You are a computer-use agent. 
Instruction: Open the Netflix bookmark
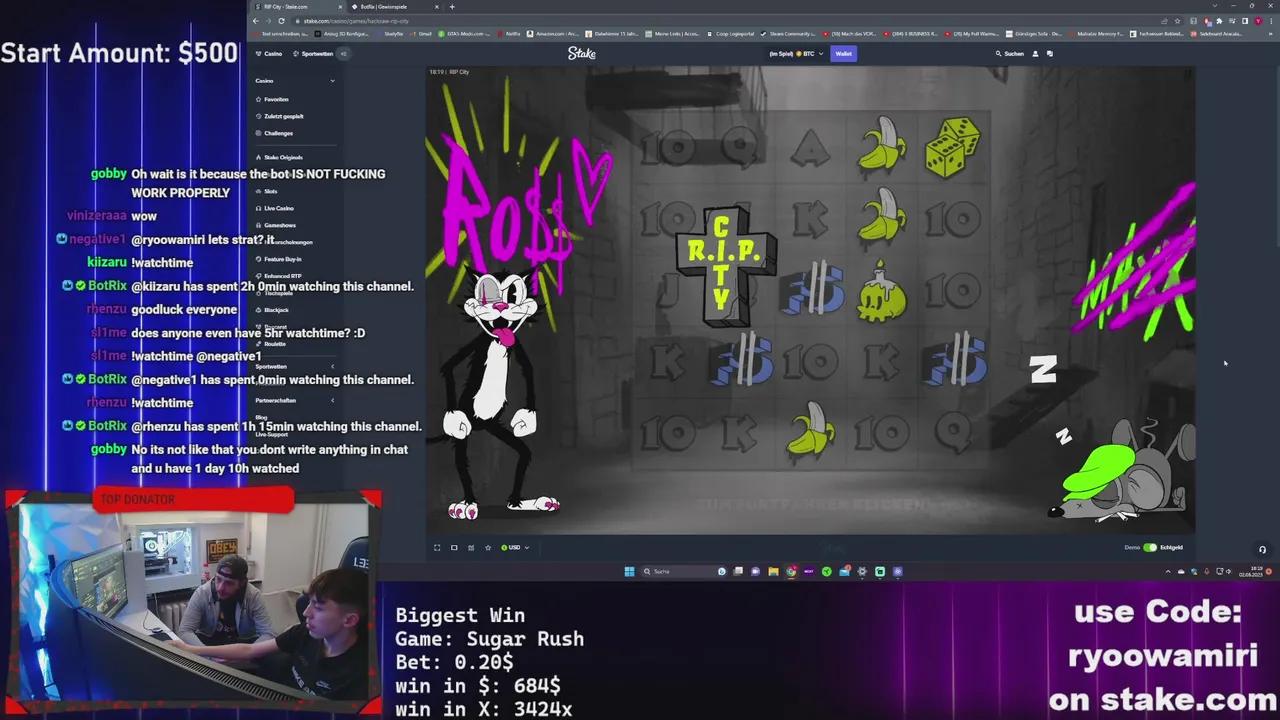tap(509, 33)
